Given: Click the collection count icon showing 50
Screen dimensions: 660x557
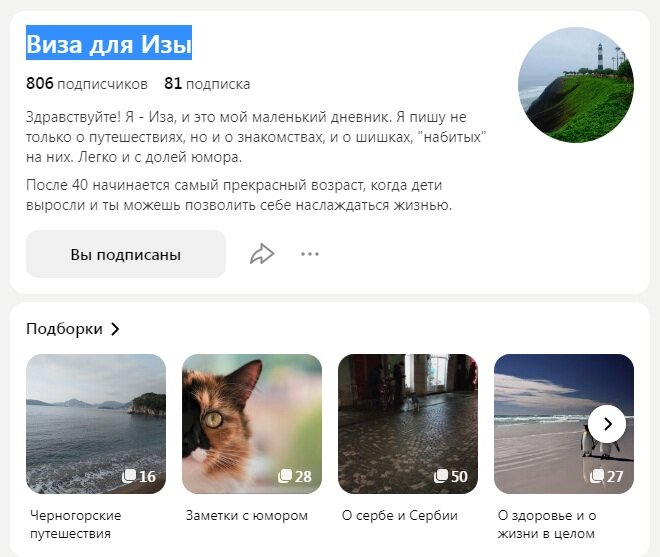Looking at the screenshot, I should [x=441, y=476].
